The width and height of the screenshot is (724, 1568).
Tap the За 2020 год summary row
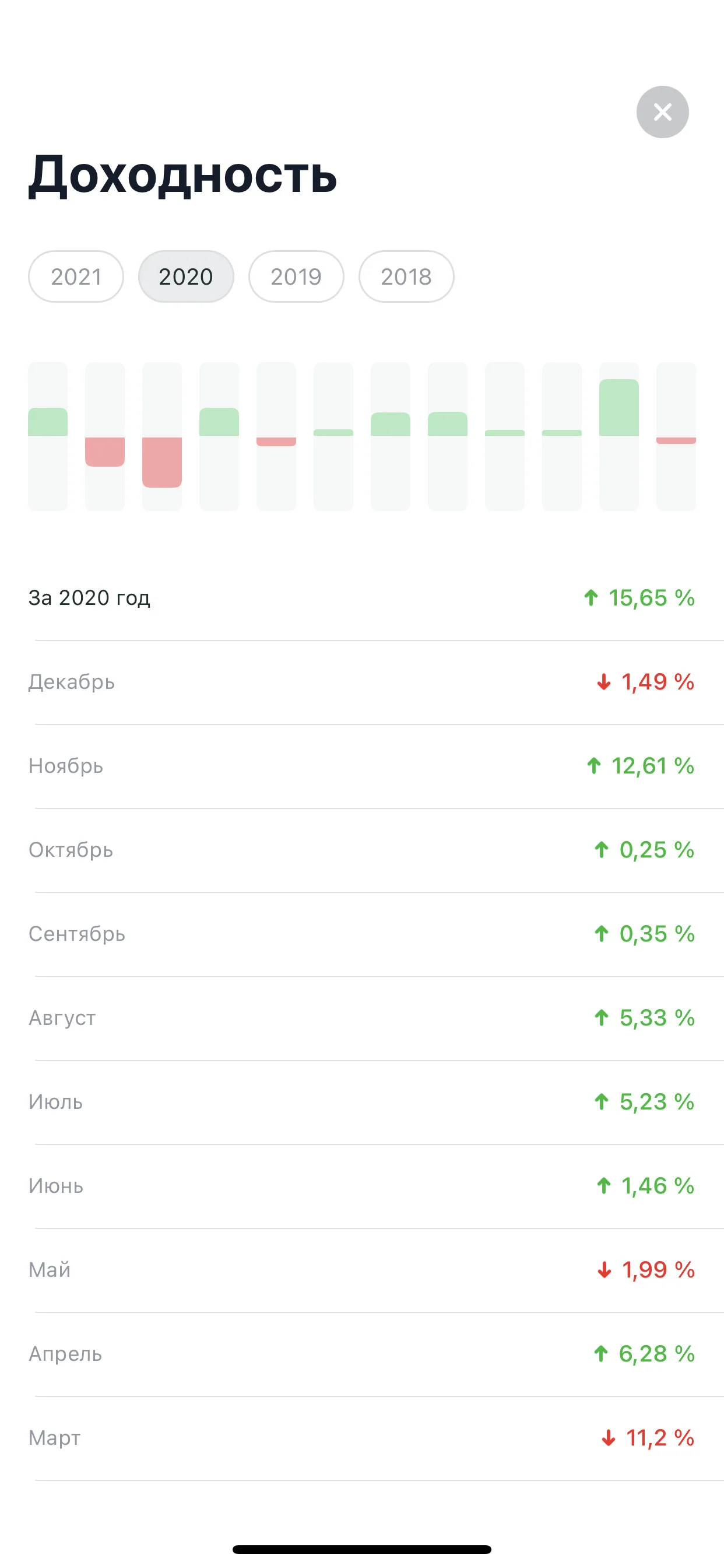pyautogui.click(x=362, y=598)
